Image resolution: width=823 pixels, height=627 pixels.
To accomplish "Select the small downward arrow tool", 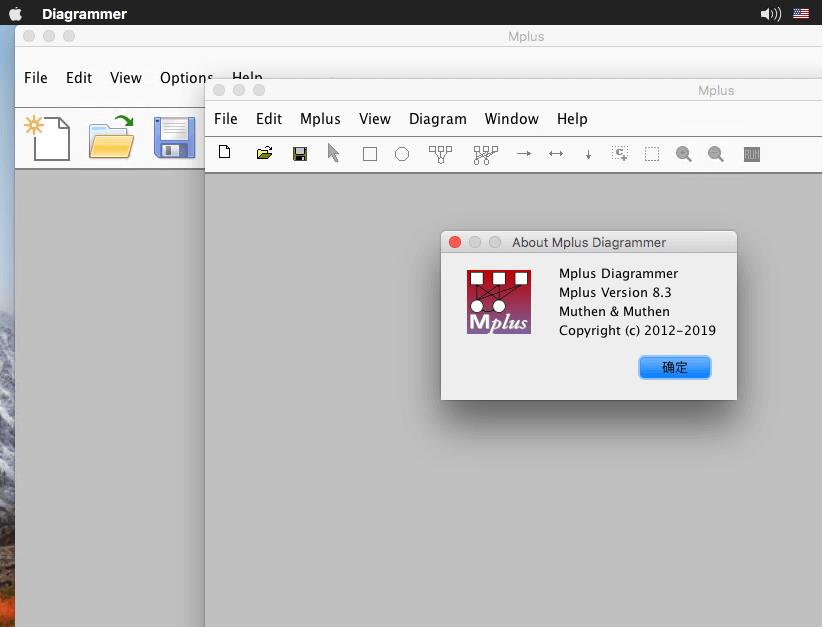I will click(588, 154).
